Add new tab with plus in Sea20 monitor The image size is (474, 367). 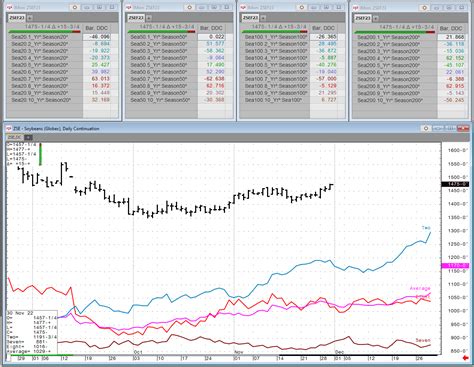coord(30,18)
